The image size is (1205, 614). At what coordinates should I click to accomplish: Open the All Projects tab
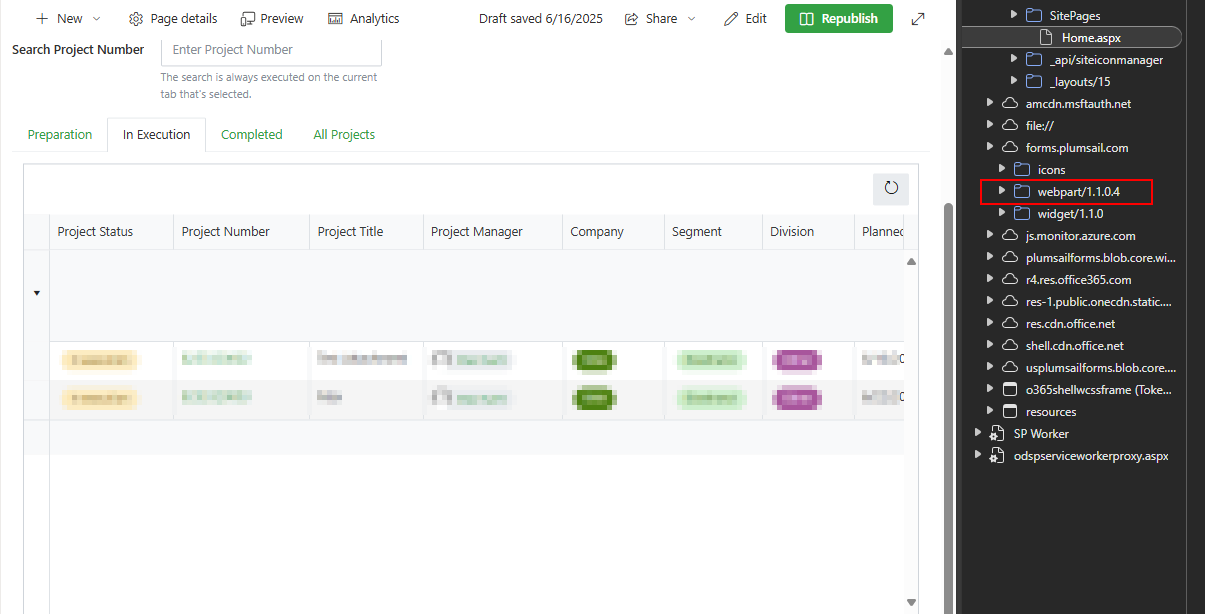click(x=344, y=135)
